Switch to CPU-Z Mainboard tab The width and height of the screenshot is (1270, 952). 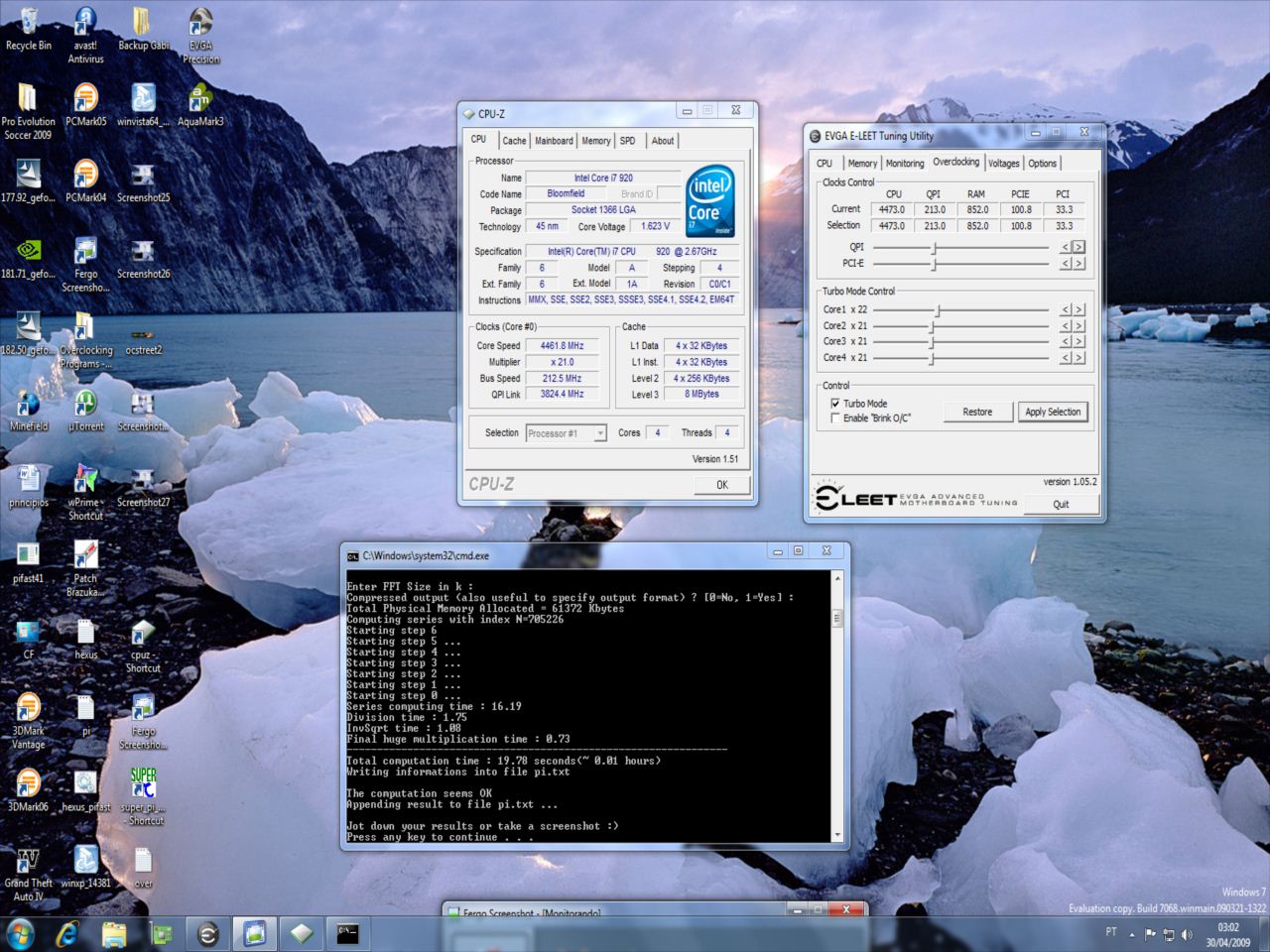(554, 141)
